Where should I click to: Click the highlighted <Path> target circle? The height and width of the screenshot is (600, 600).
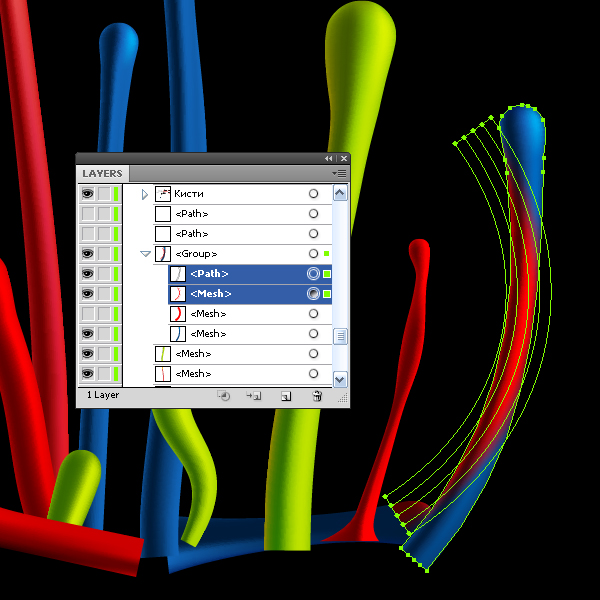(x=313, y=274)
